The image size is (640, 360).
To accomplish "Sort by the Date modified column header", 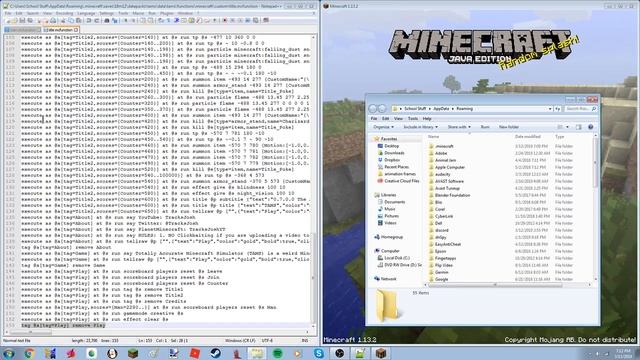I will pos(528,137).
